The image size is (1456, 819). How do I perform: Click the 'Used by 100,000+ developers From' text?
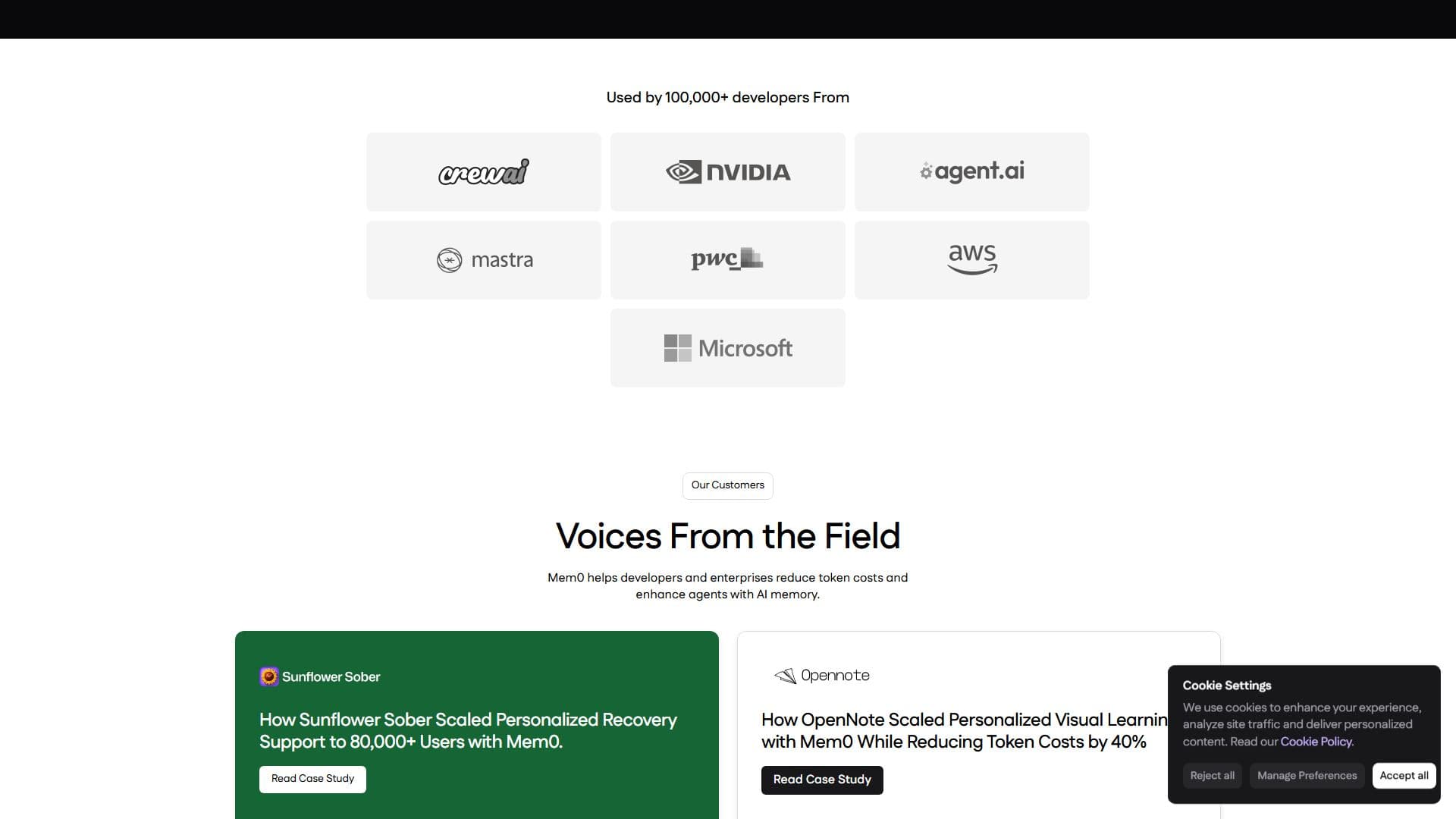[x=728, y=97]
